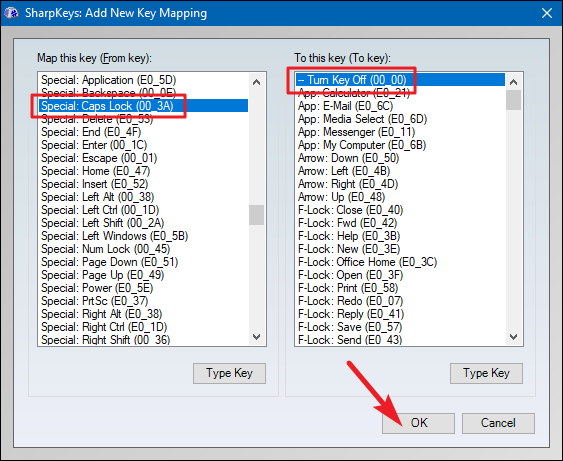This screenshot has width=563, height=461.
Task: Select Special: Right Ctrl (E0_1D)
Action: 143,327
